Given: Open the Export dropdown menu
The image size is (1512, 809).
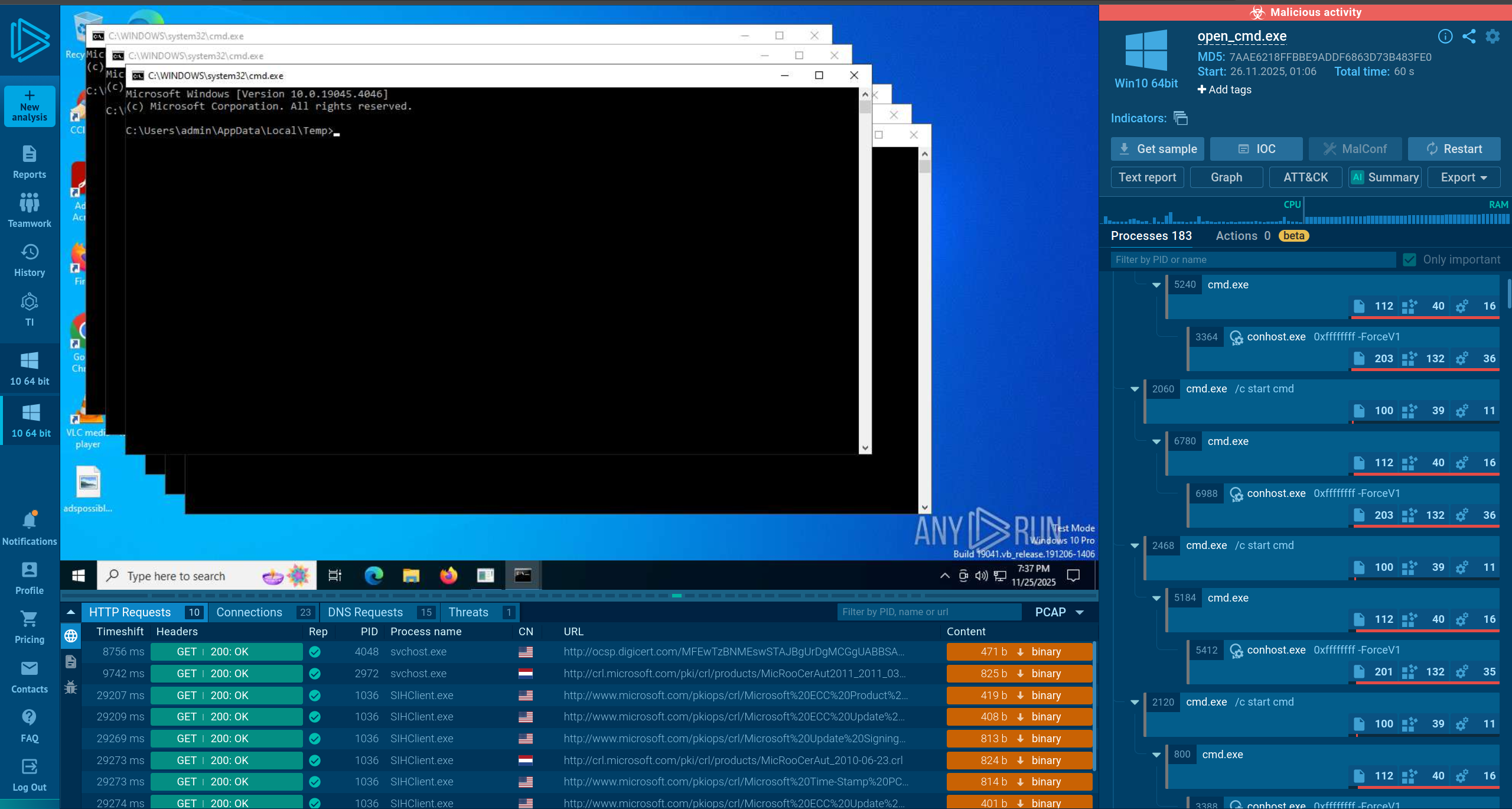Looking at the screenshot, I should (x=1464, y=177).
